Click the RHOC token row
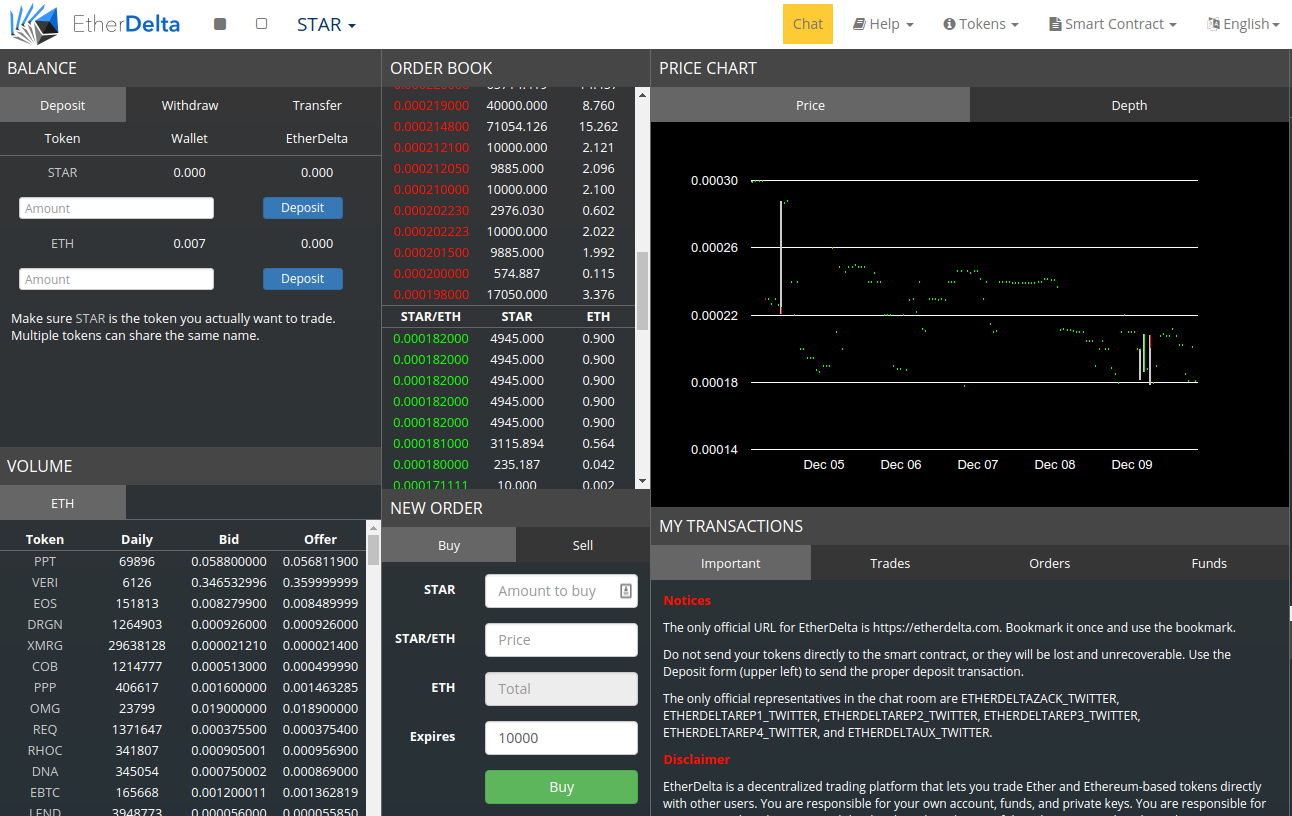1292x816 pixels. click(x=183, y=751)
